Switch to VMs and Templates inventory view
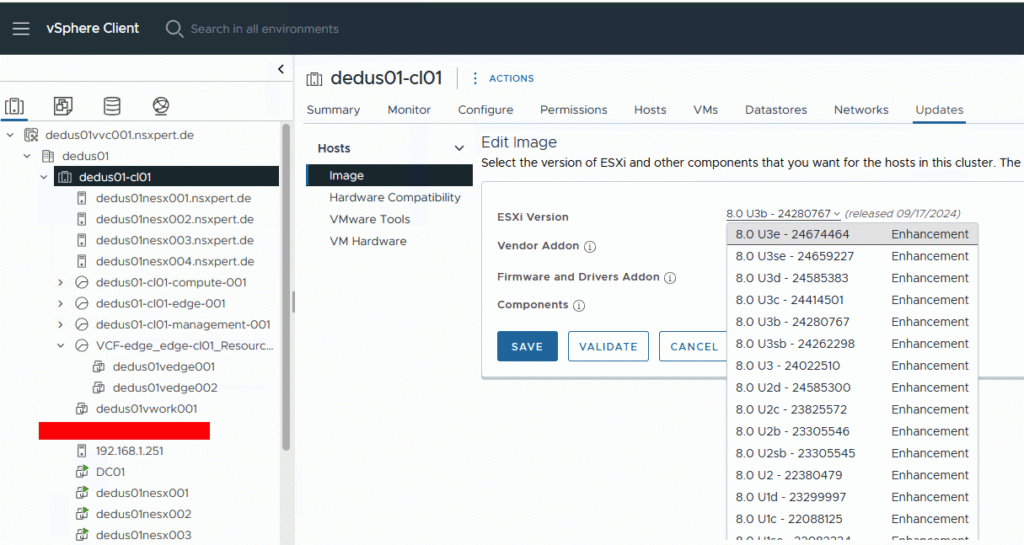 click(x=63, y=106)
